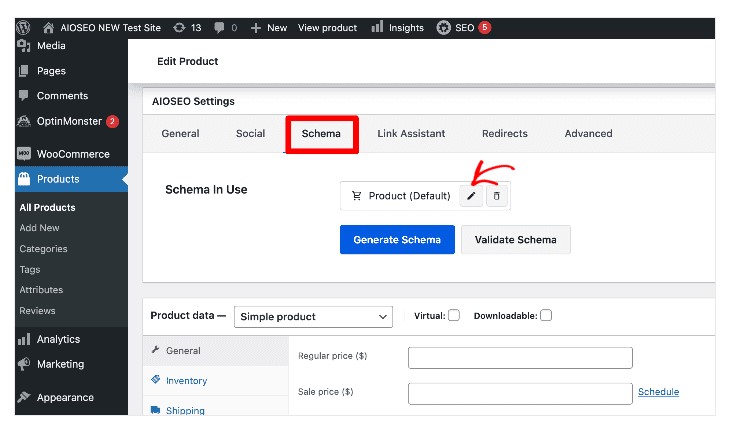The height and width of the screenshot is (435, 734).
Task: Select the Schema tab
Action: tap(321, 134)
